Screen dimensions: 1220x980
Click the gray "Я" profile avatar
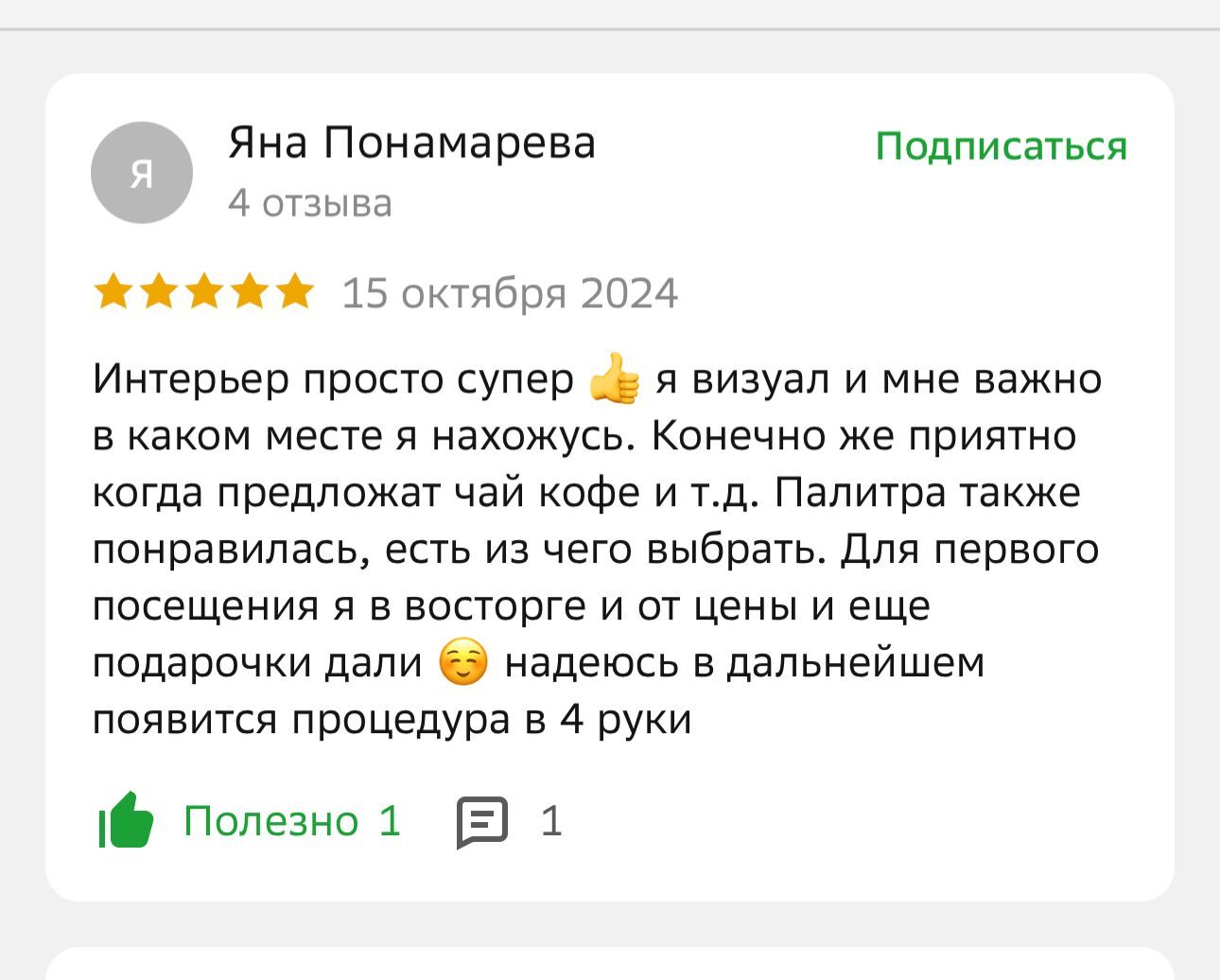[142, 173]
